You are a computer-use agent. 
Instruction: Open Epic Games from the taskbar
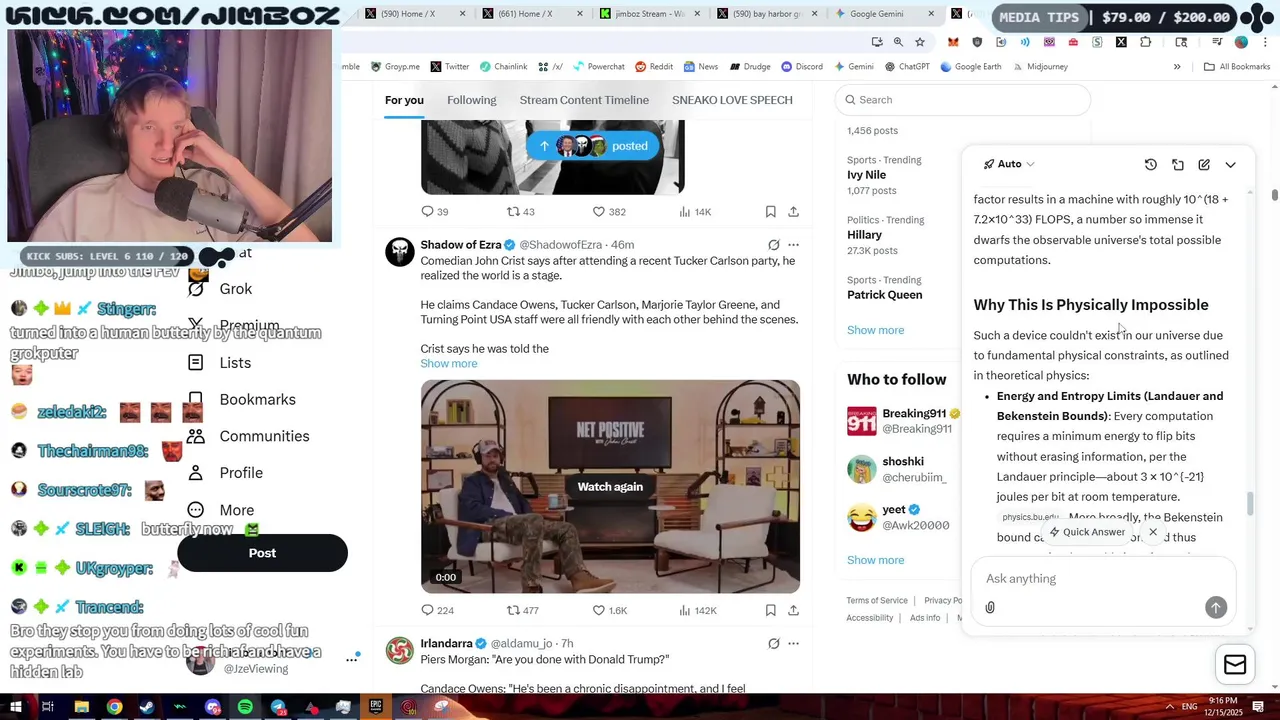point(376,707)
